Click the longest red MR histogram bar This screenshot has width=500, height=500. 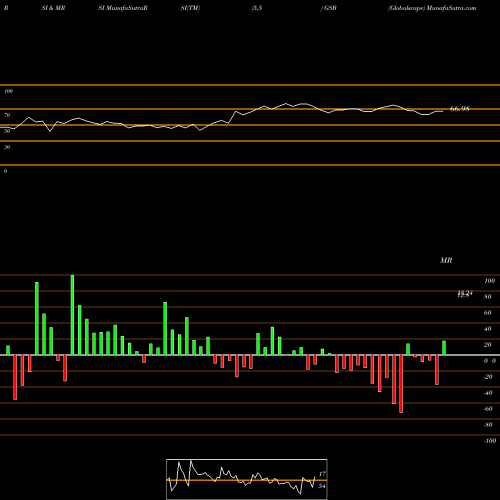tap(401, 384)
